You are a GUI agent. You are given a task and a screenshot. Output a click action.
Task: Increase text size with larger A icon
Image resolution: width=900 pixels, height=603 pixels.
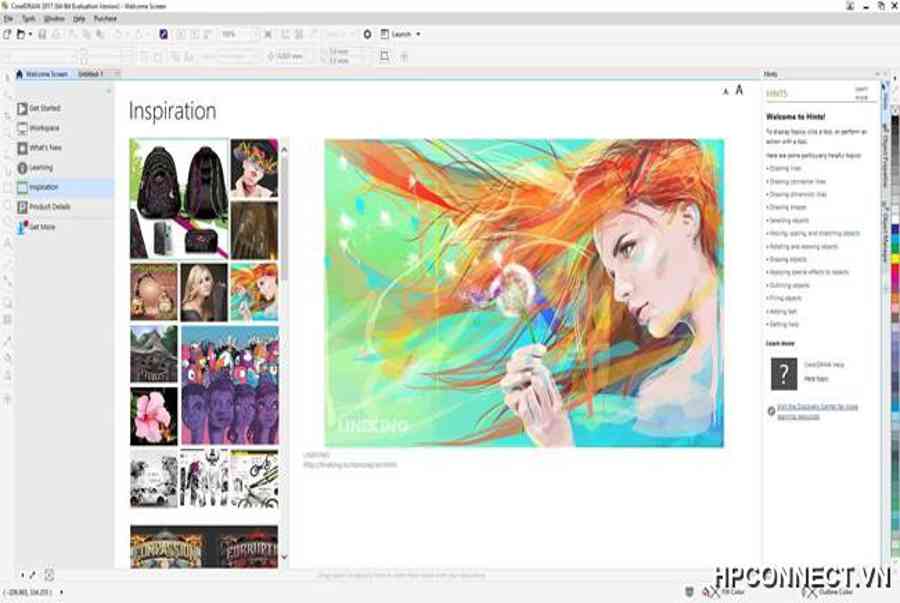click(739, 90)
